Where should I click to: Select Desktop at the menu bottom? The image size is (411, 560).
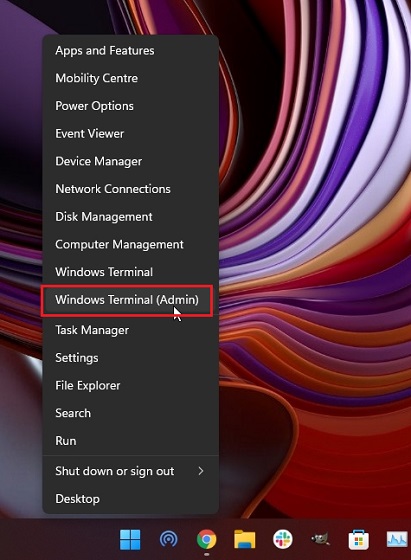pos(130,499)
